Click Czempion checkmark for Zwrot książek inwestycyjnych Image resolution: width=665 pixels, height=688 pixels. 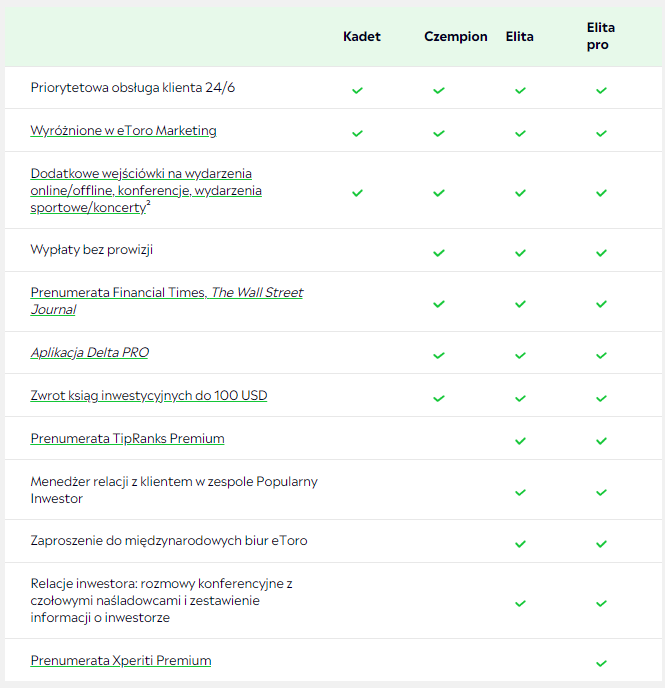click(438, 398)
